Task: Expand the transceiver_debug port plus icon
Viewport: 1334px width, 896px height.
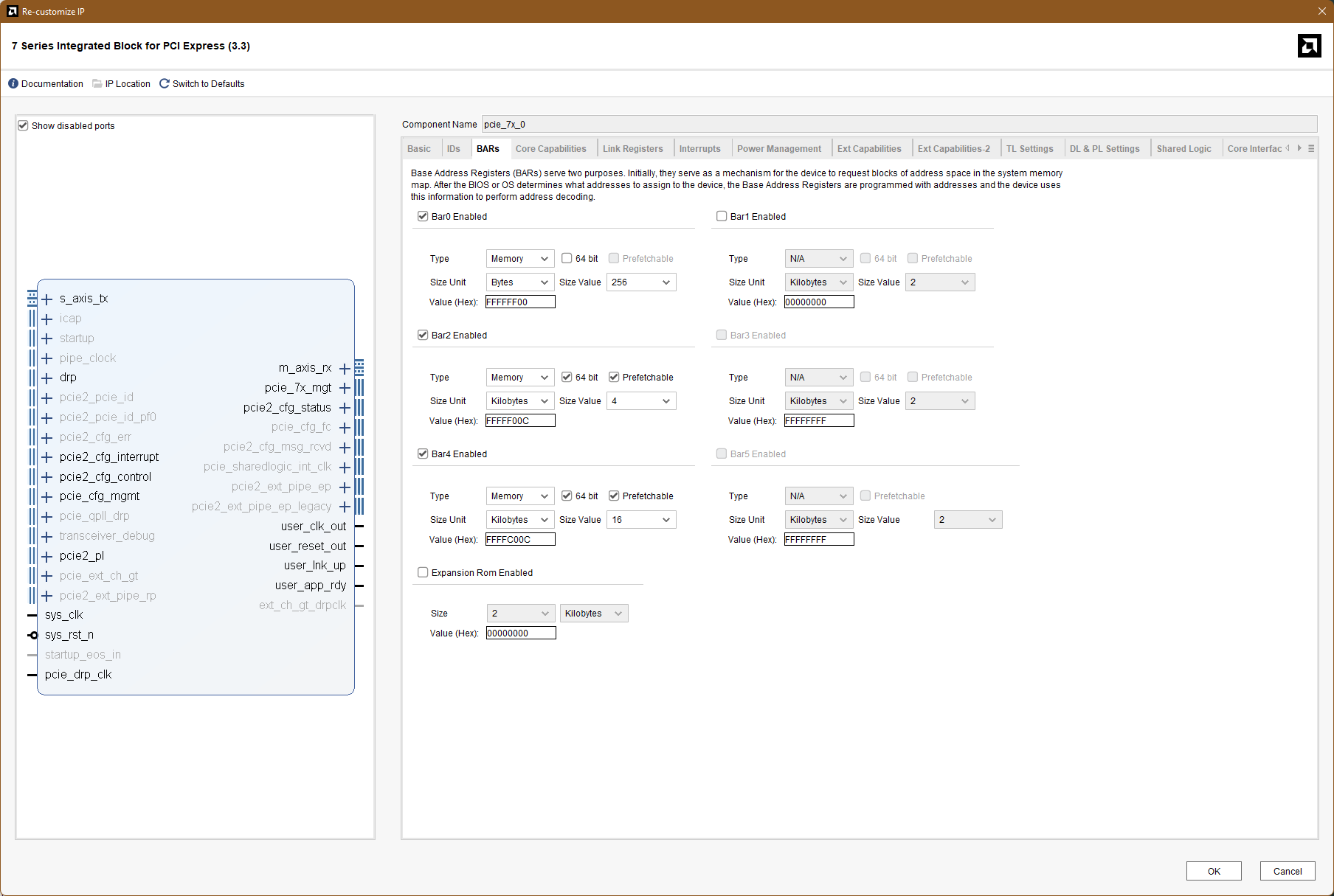Action: [x=47, y=536]
